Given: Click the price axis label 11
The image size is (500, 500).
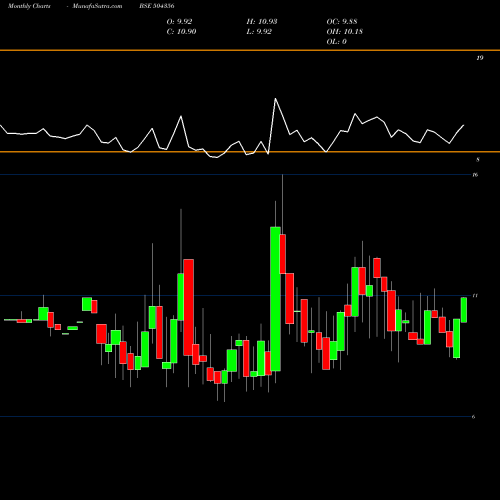Looking at the screenshot, I should pos(475,295).
